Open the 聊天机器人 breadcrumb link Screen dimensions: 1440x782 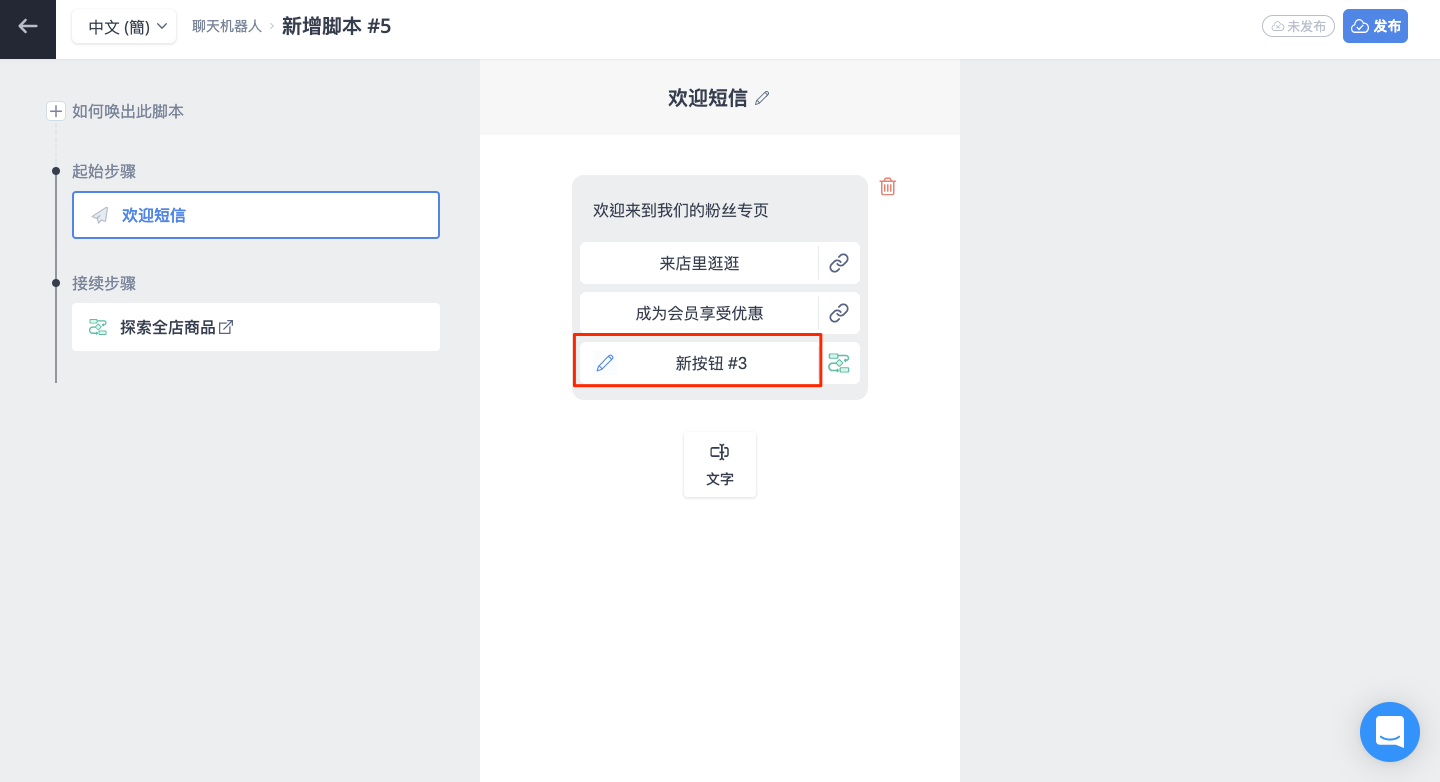pyautogui.click(x=226, y=26)
